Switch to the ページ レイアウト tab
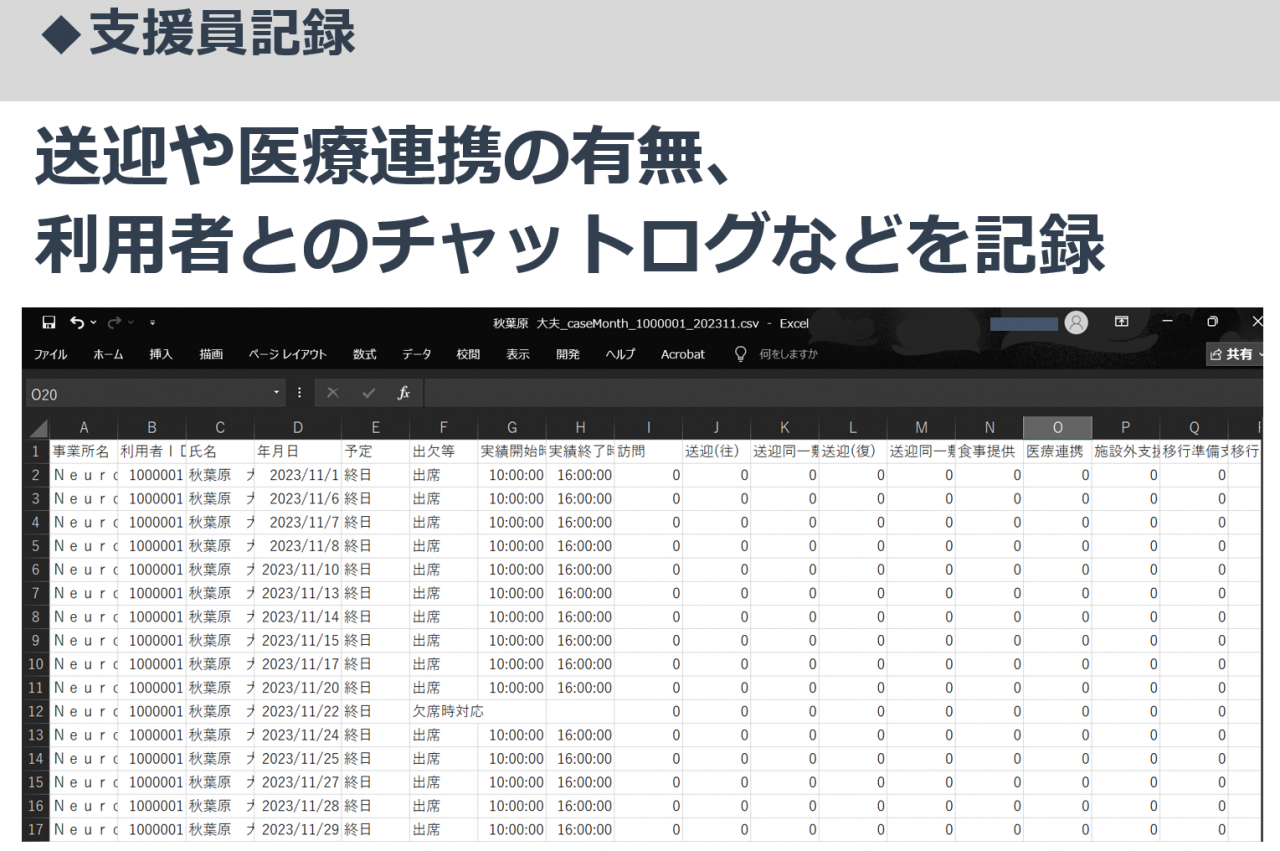The image size is (1280, 851). coord(288,354)
